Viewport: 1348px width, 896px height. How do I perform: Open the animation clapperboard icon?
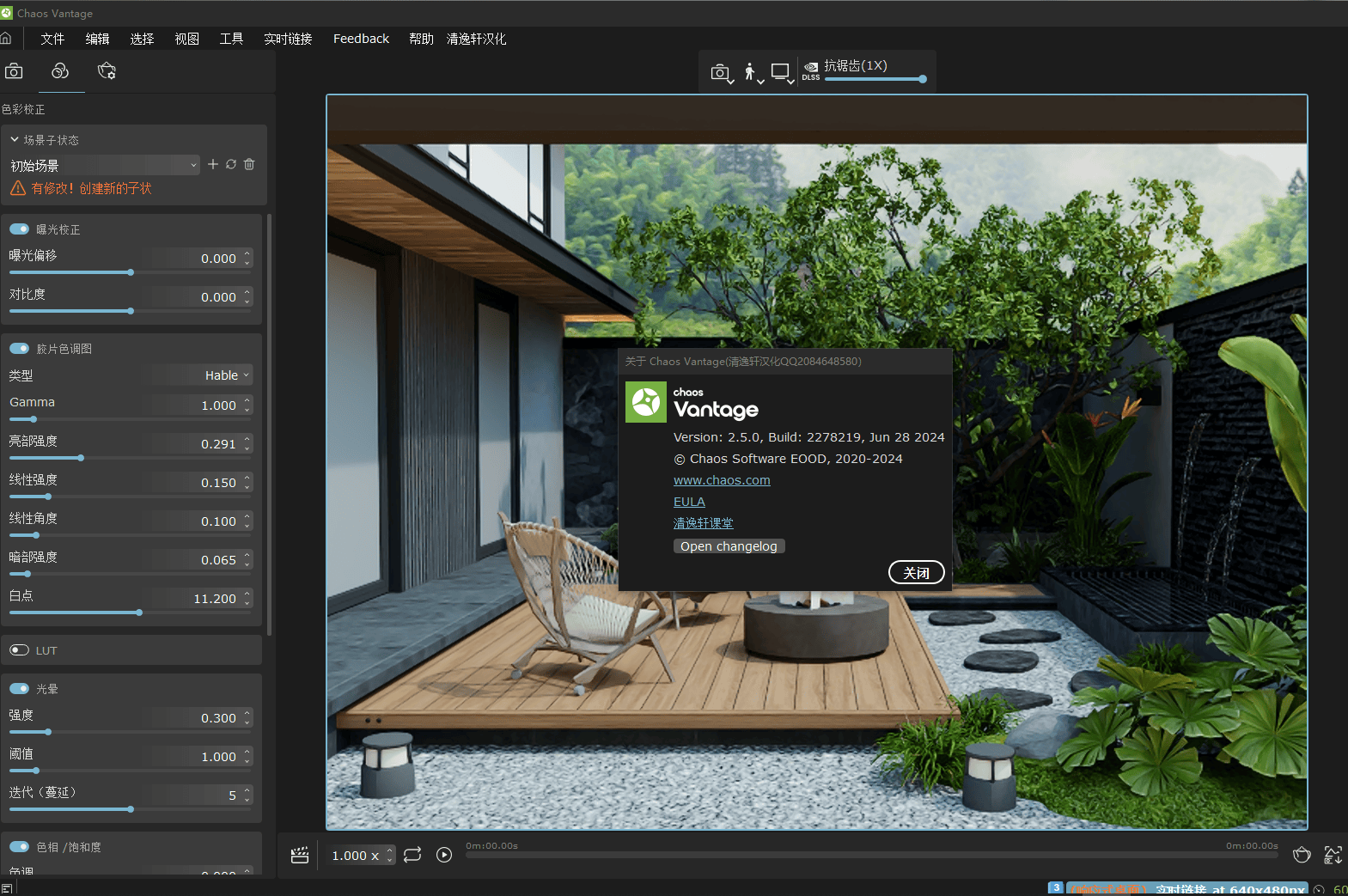coord(300,855)
